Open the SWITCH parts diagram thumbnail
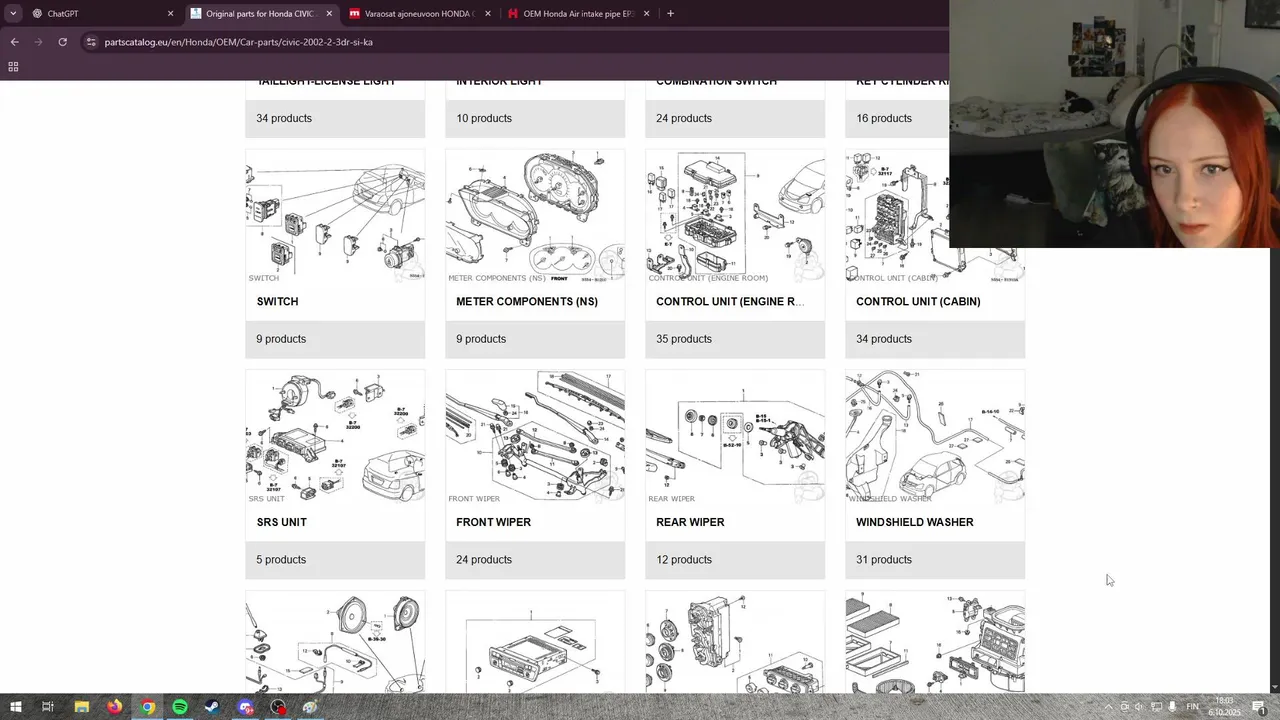 tap(335, 216)
